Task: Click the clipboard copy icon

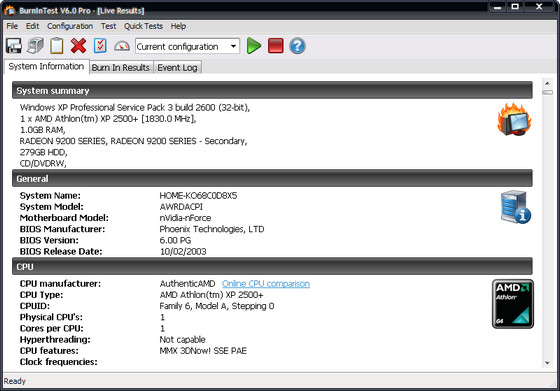Action: click(x=57, y=46)
